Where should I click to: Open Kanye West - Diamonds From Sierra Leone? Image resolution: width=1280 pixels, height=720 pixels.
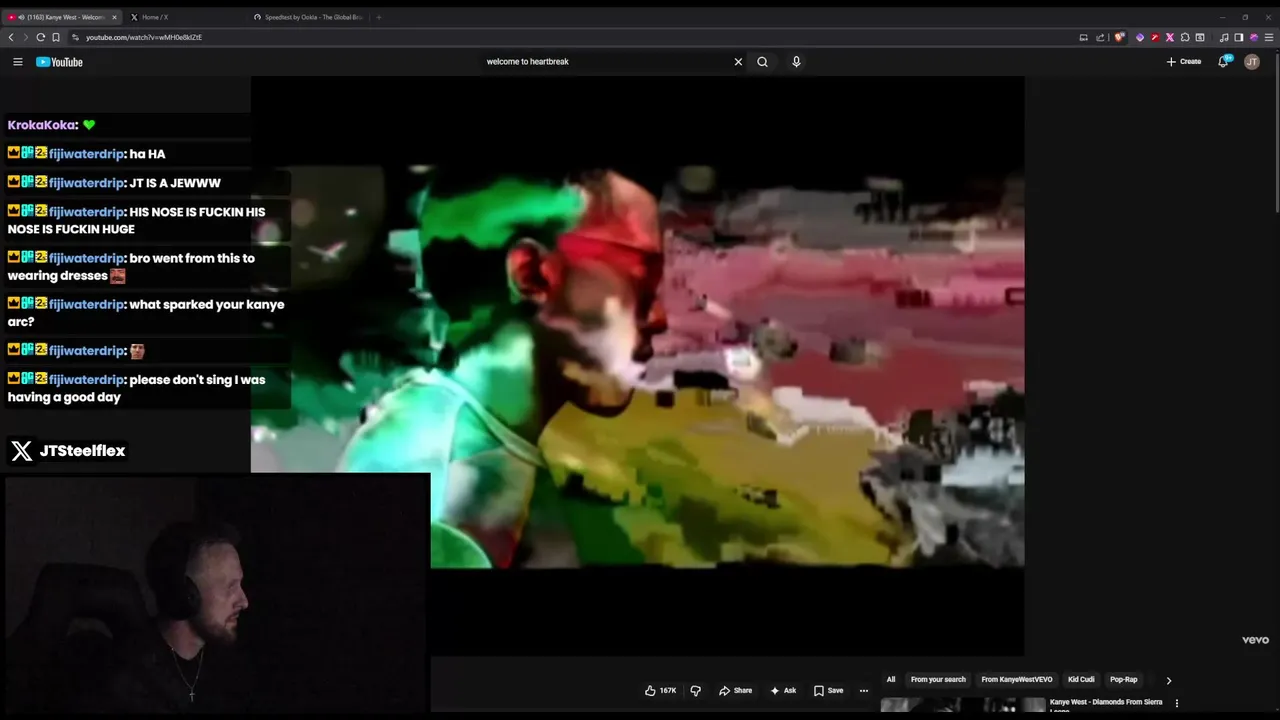pyautogui.click(x=1106, y=705)
